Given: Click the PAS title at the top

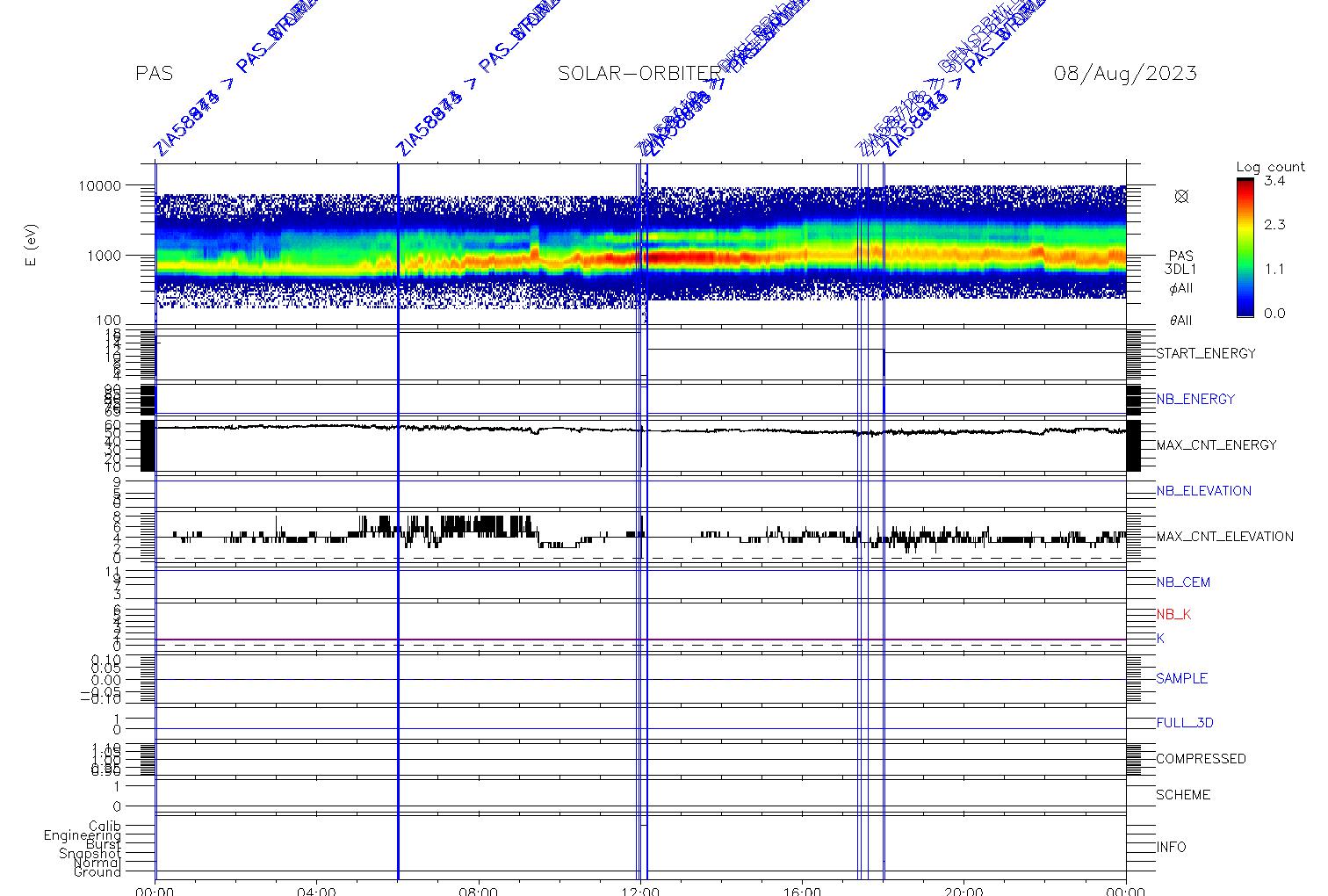Looking at the screenshot, I should pyautogui.click(x=155, y=73).
